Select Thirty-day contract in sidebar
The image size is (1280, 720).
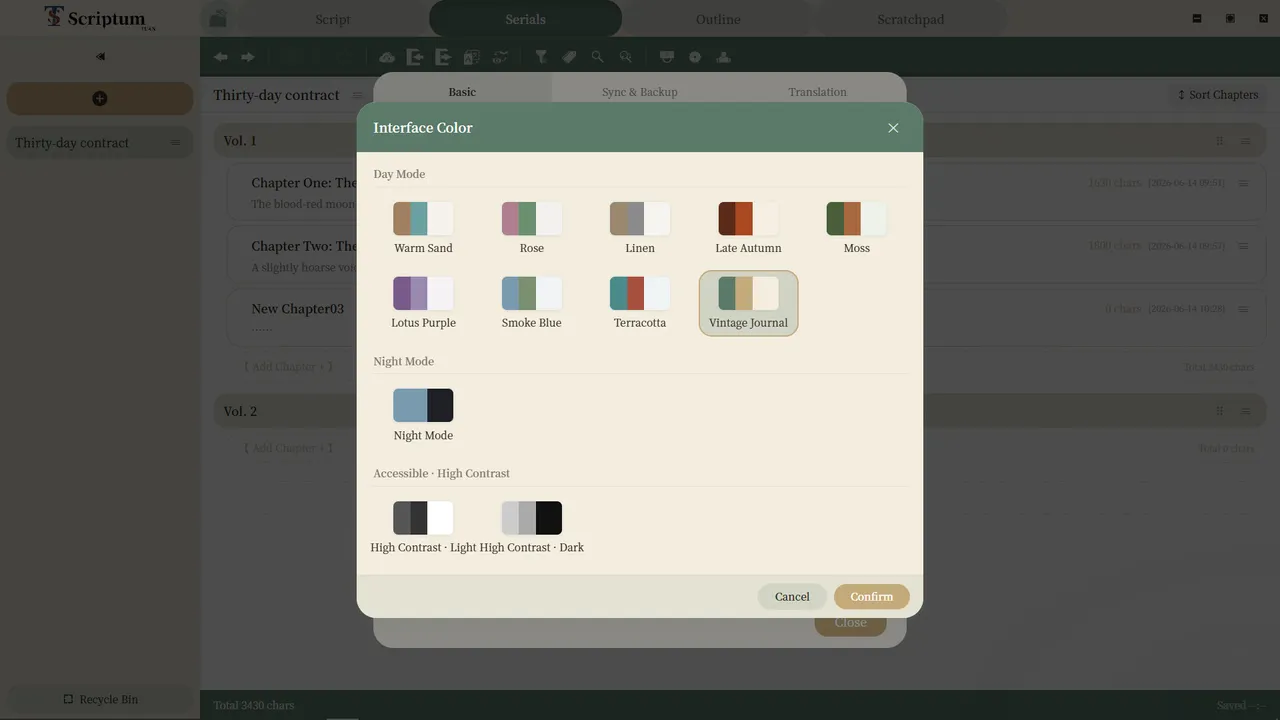pyautogui.click(x=100, y=143)
